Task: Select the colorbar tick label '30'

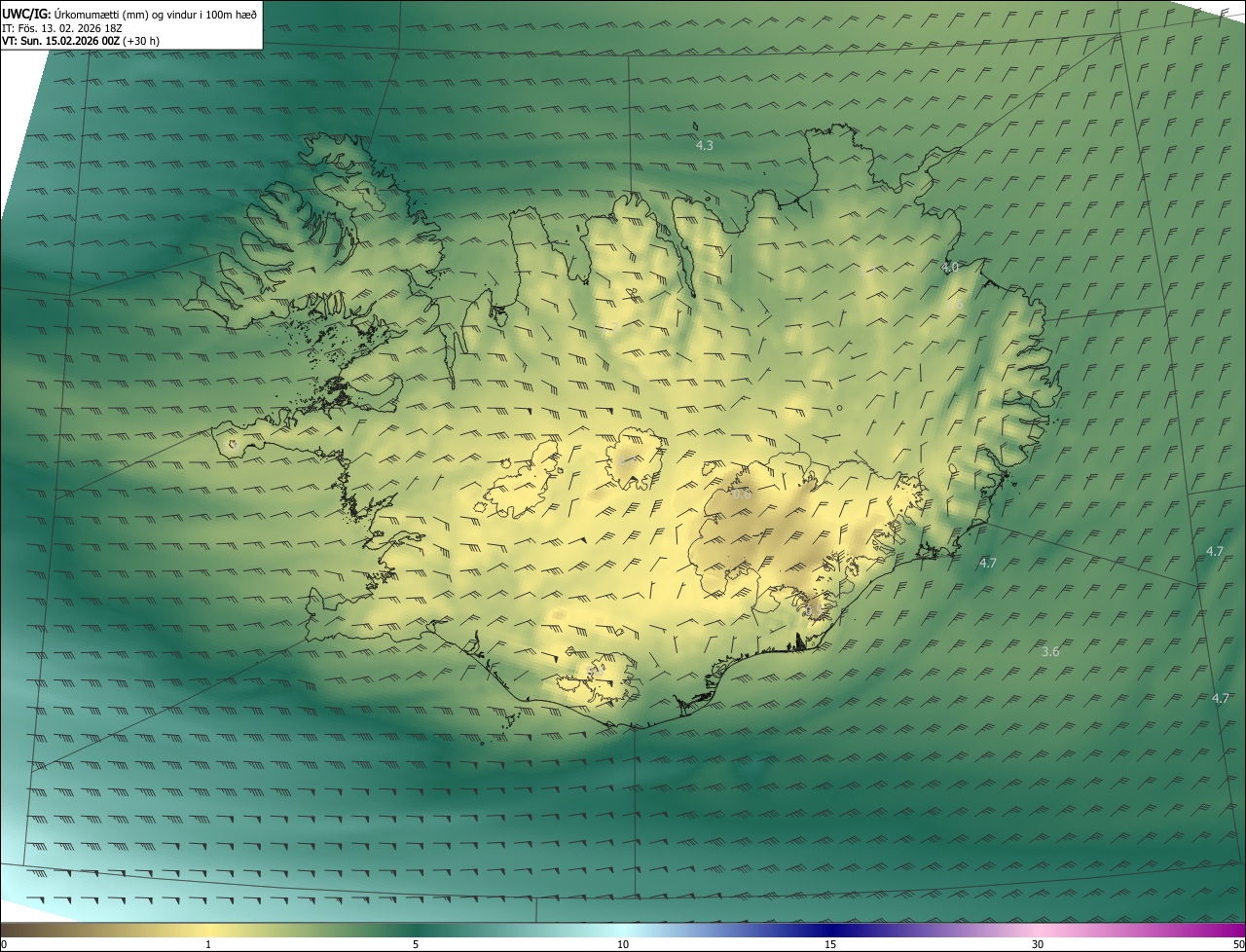Action: click(1038, 944)
